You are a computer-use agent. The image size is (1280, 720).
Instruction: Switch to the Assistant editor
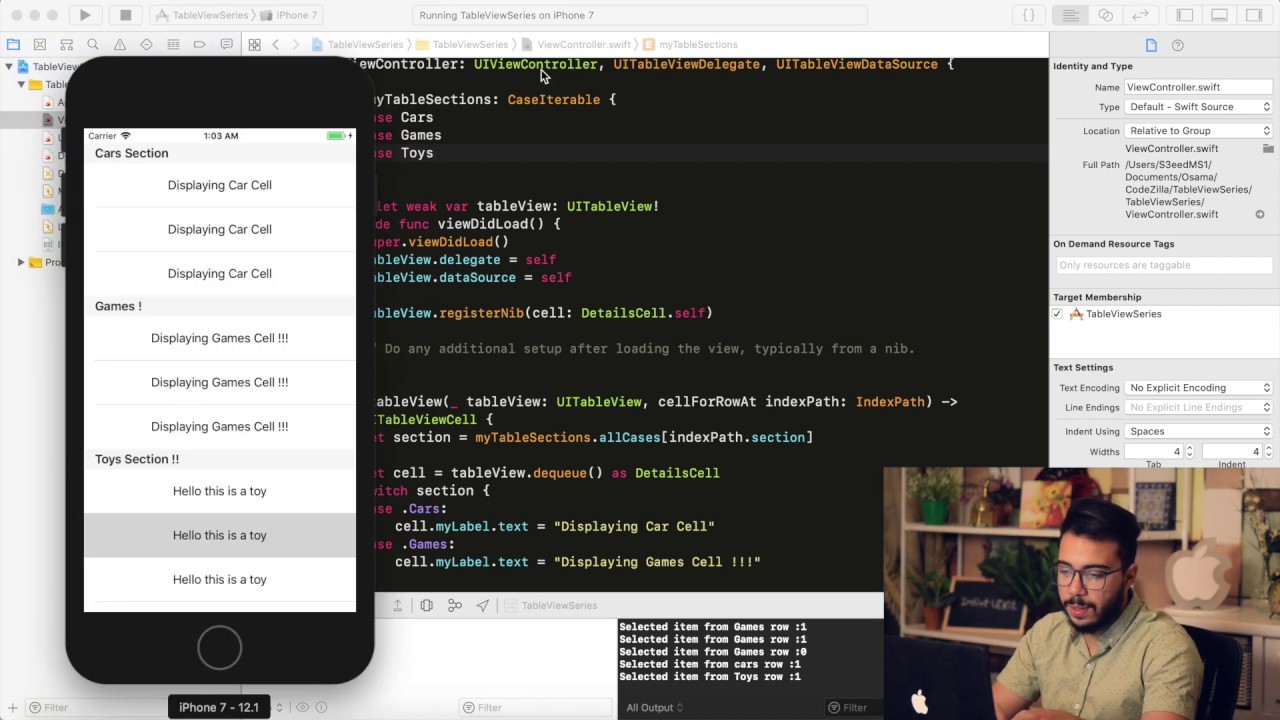tap(1105, 15)
